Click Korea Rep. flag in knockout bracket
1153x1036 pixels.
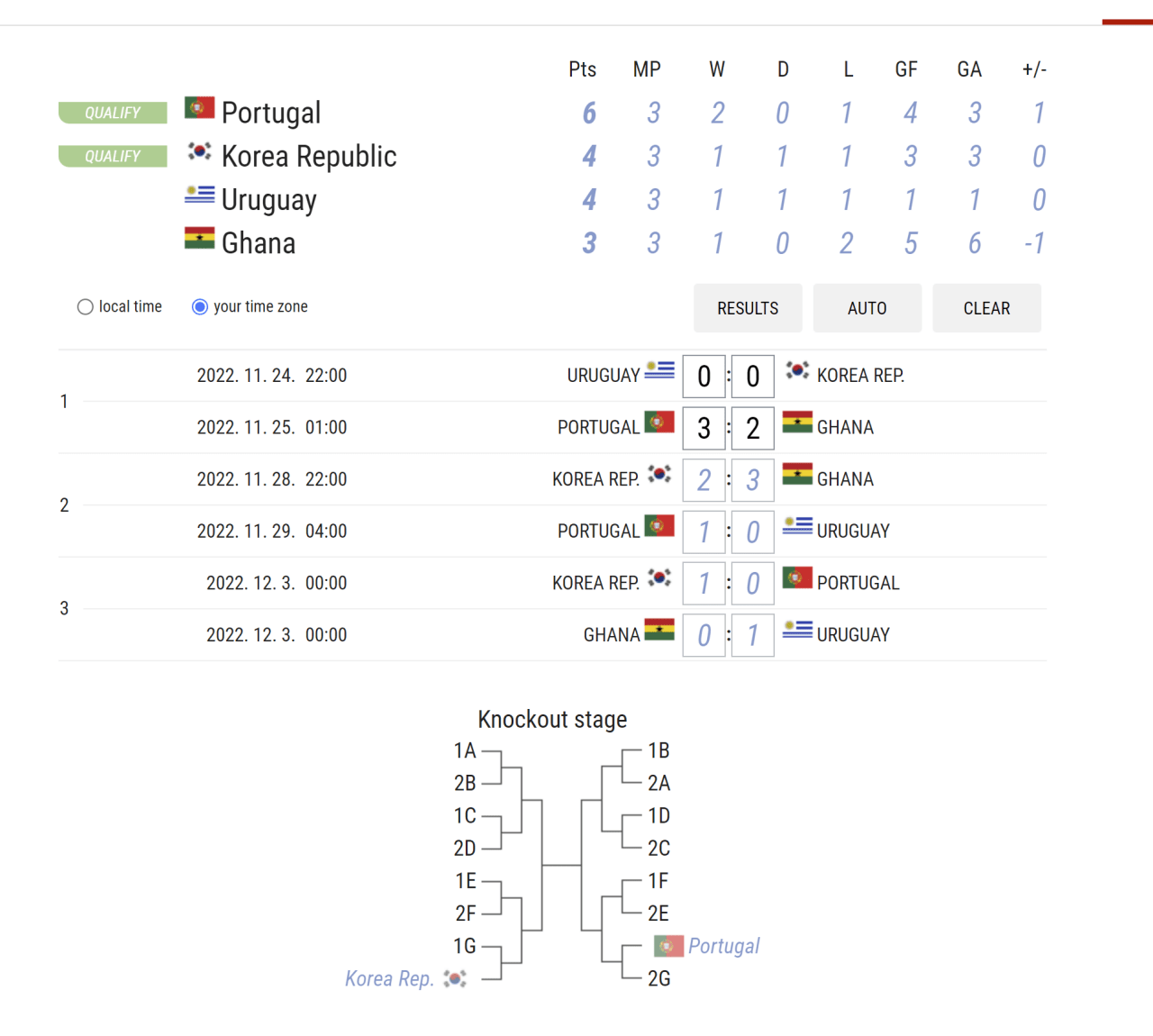pos(455,978)
